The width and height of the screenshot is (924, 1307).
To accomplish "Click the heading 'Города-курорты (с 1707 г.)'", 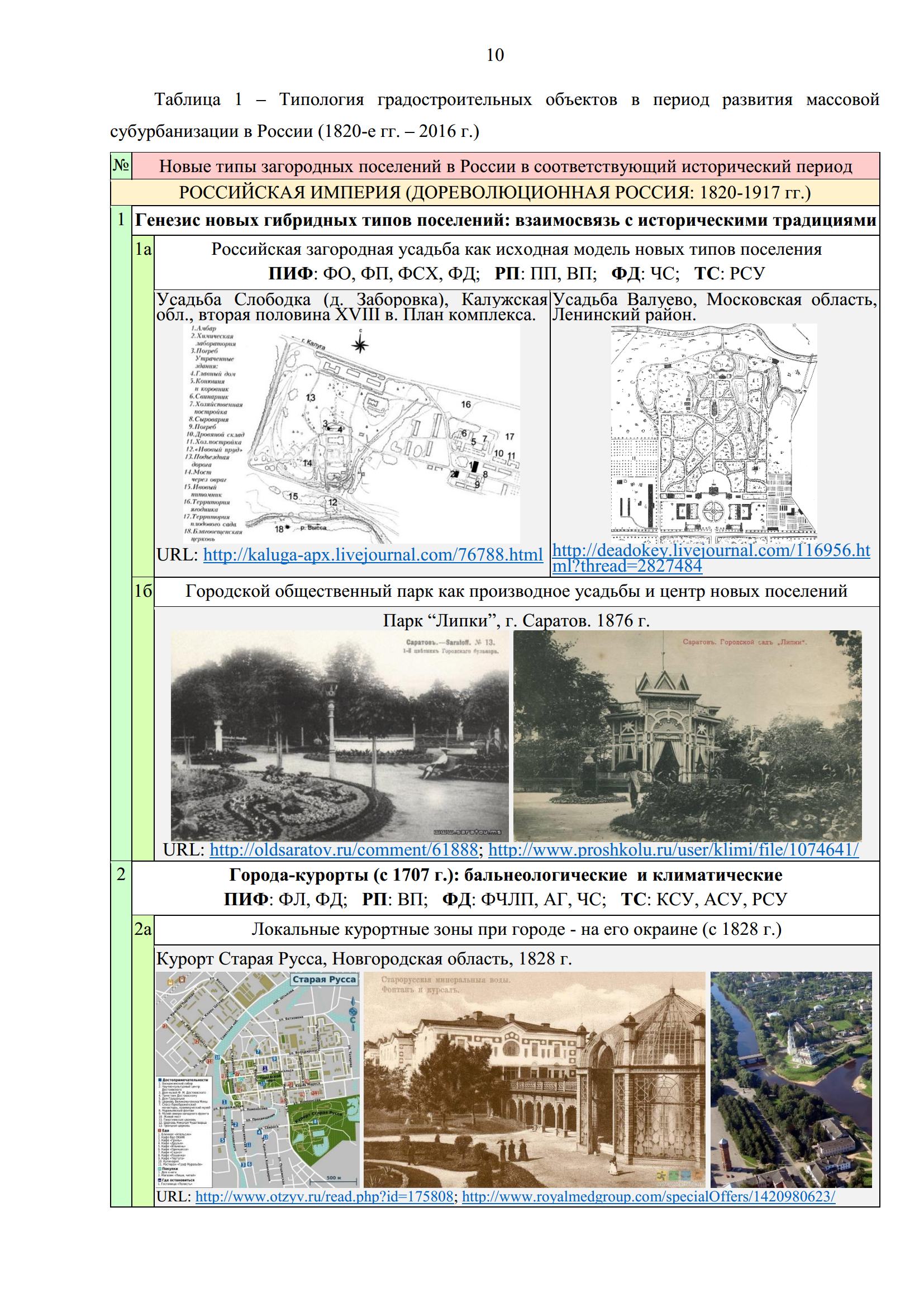I will point(505,874).
